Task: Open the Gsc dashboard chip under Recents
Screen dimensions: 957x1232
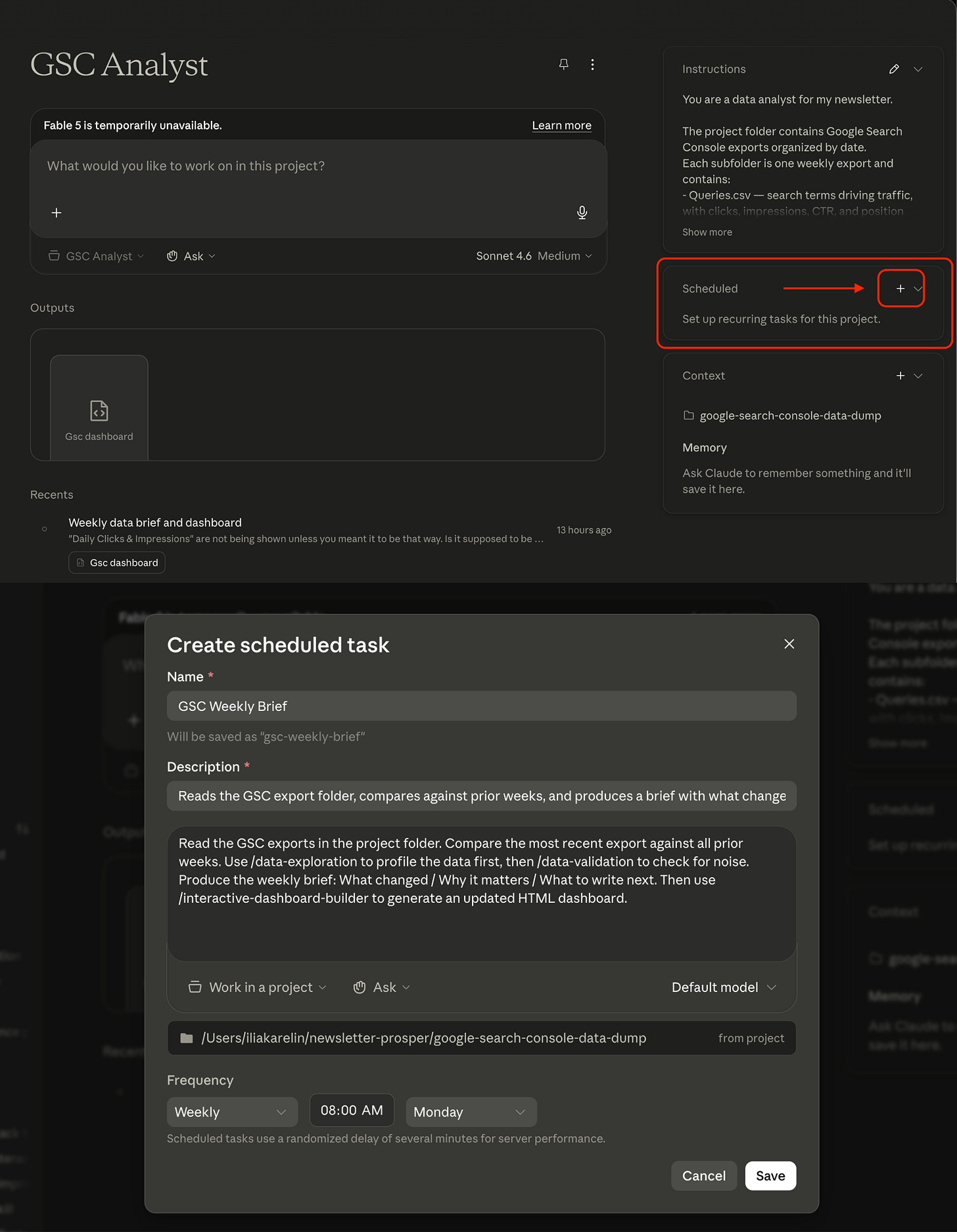Action: coord(117,562)
